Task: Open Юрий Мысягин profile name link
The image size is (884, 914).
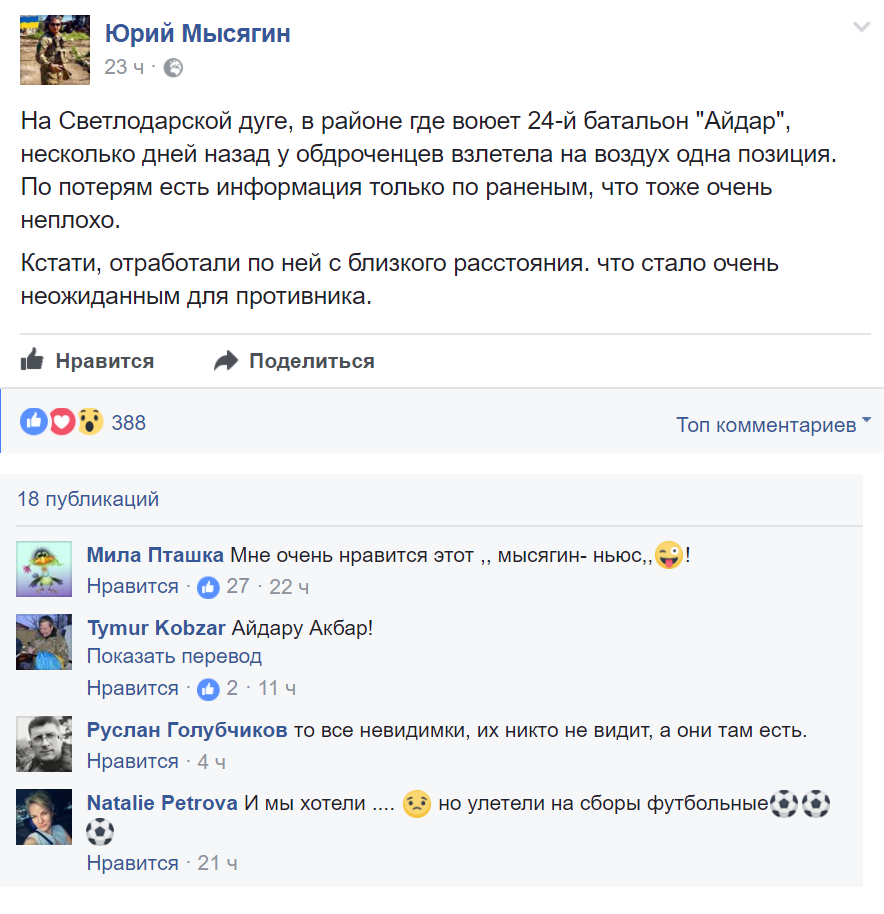Action: [198, 33]
